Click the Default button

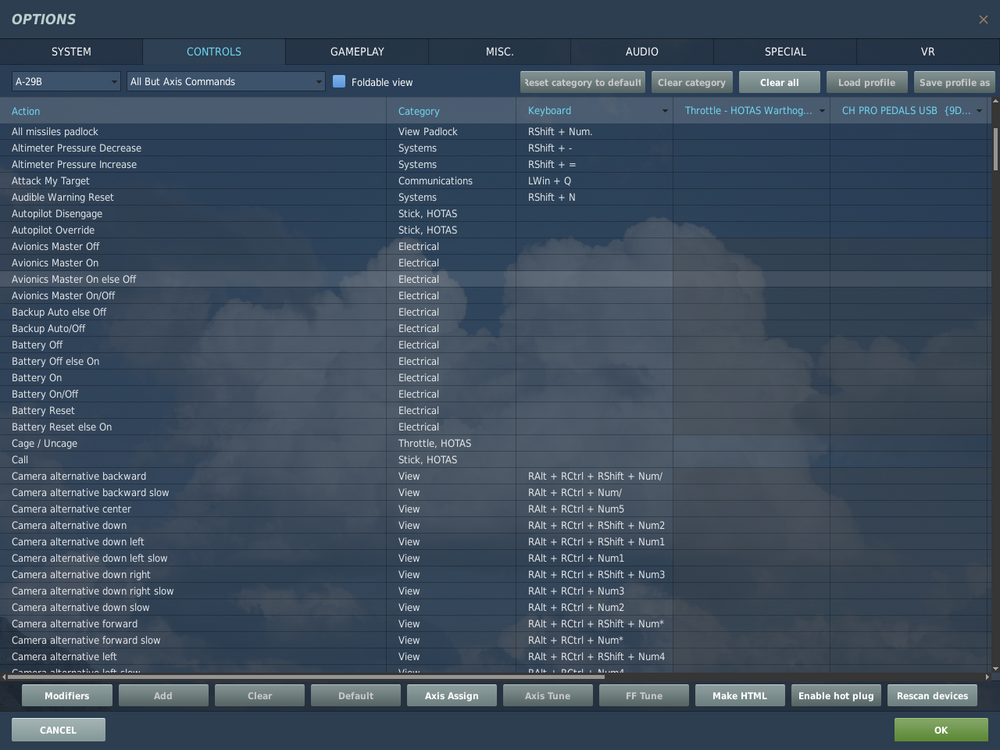(356, 696)
